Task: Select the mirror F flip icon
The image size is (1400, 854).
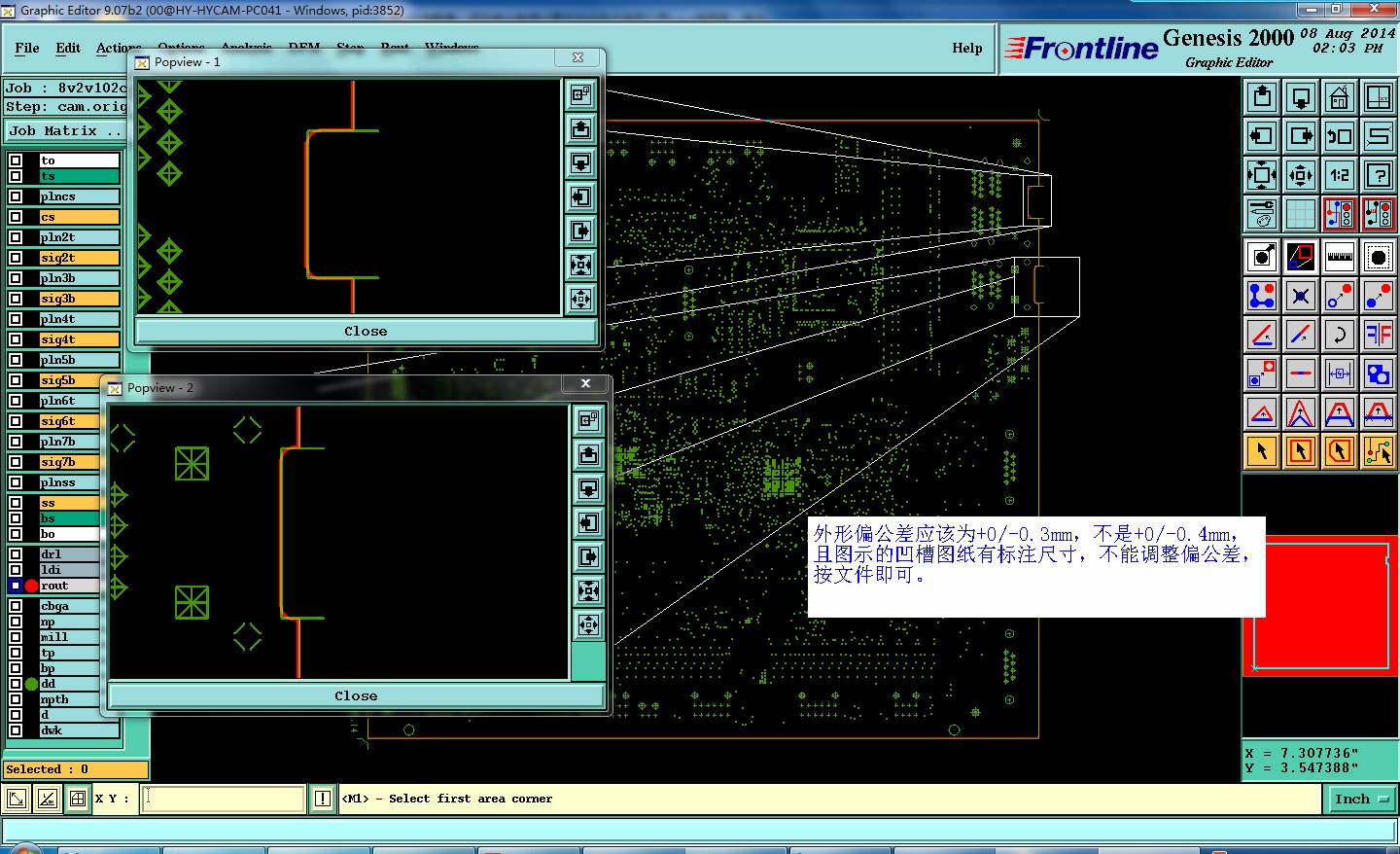Action: (x=1379, y=335)
